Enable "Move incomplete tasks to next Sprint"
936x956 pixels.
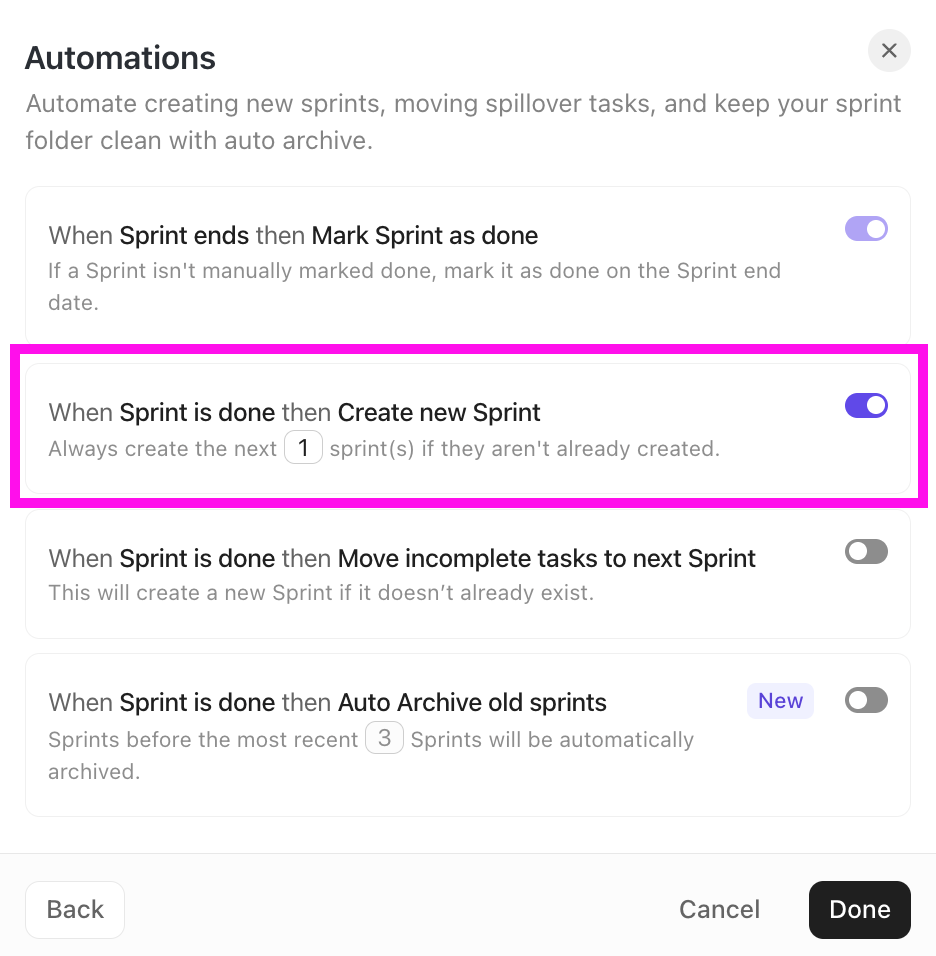click(866, 551)
